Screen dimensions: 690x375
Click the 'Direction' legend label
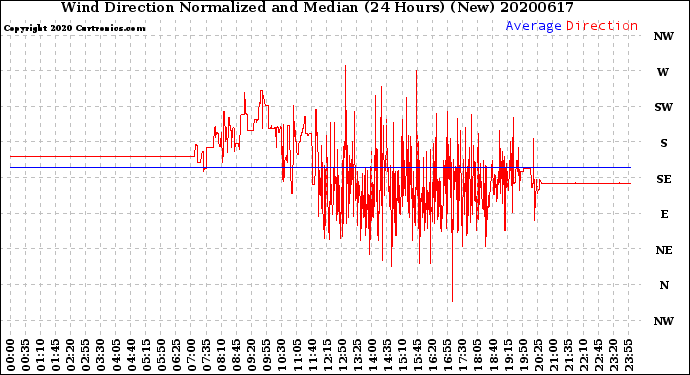pos(602,26)
